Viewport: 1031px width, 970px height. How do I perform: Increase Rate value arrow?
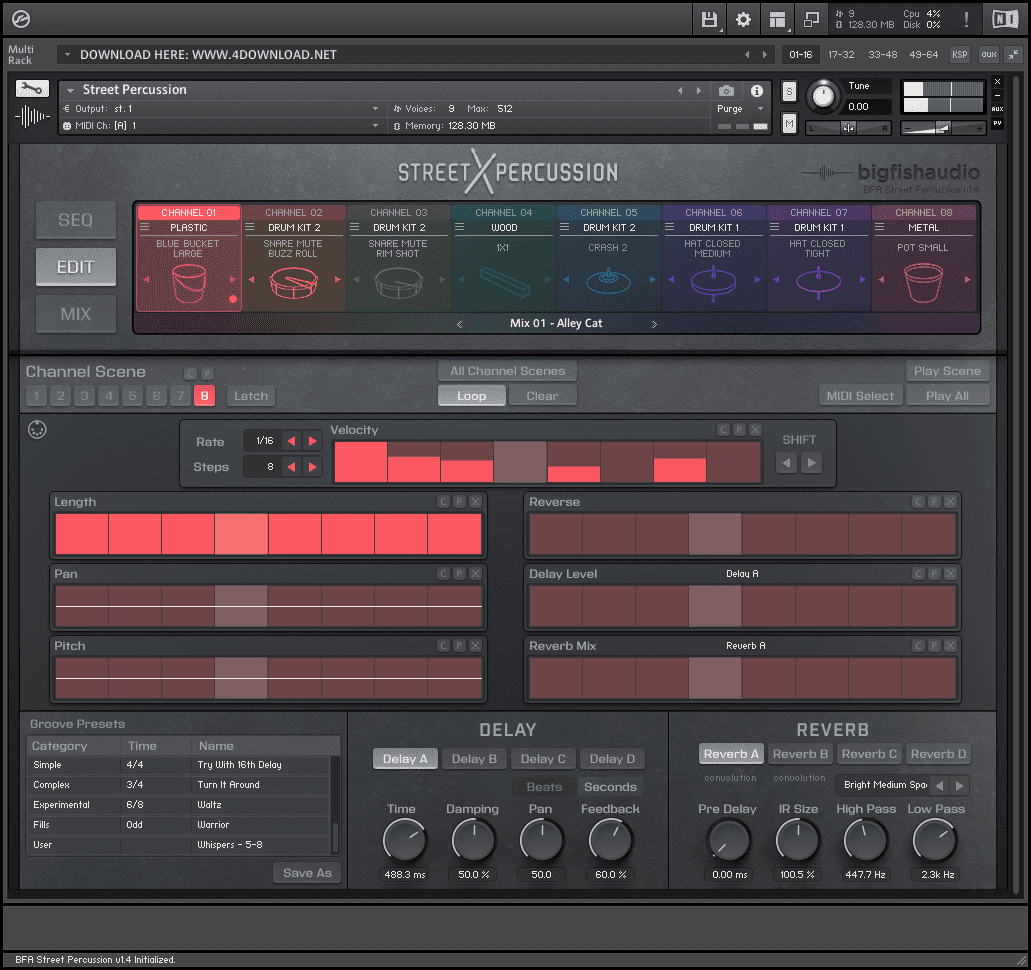tap(312, 441)
